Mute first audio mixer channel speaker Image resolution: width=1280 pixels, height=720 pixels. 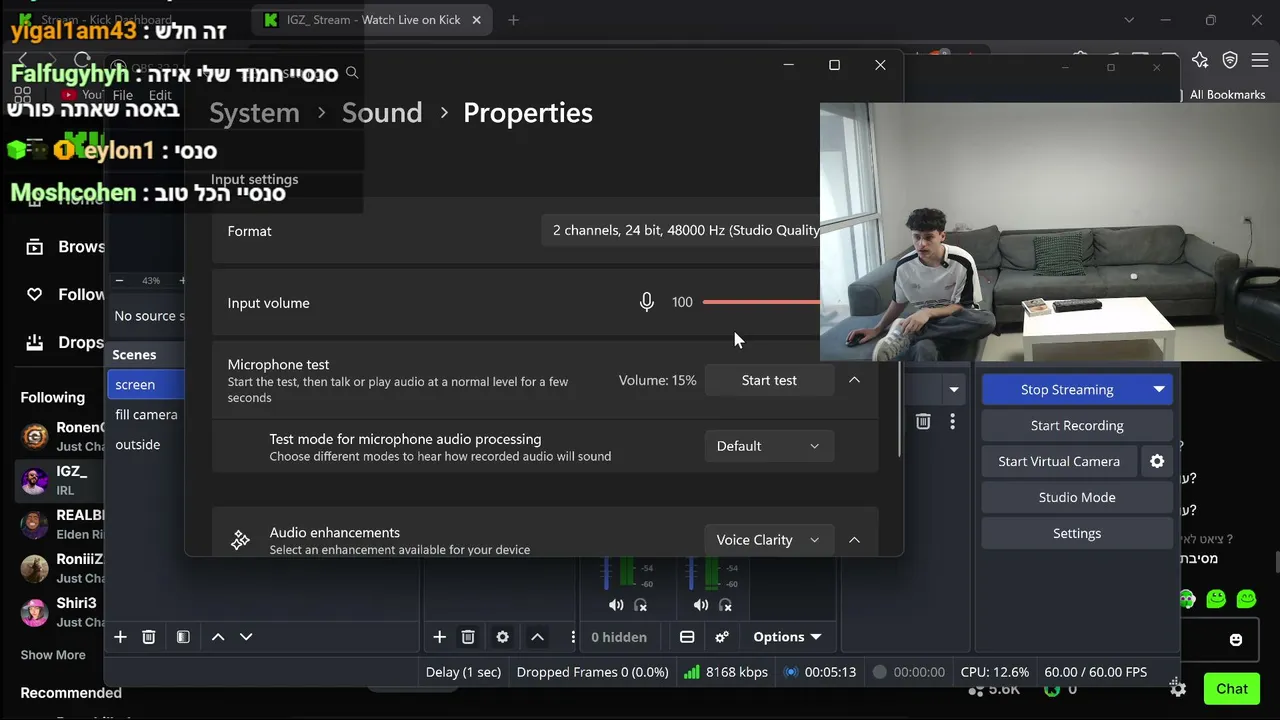(616, 605)
